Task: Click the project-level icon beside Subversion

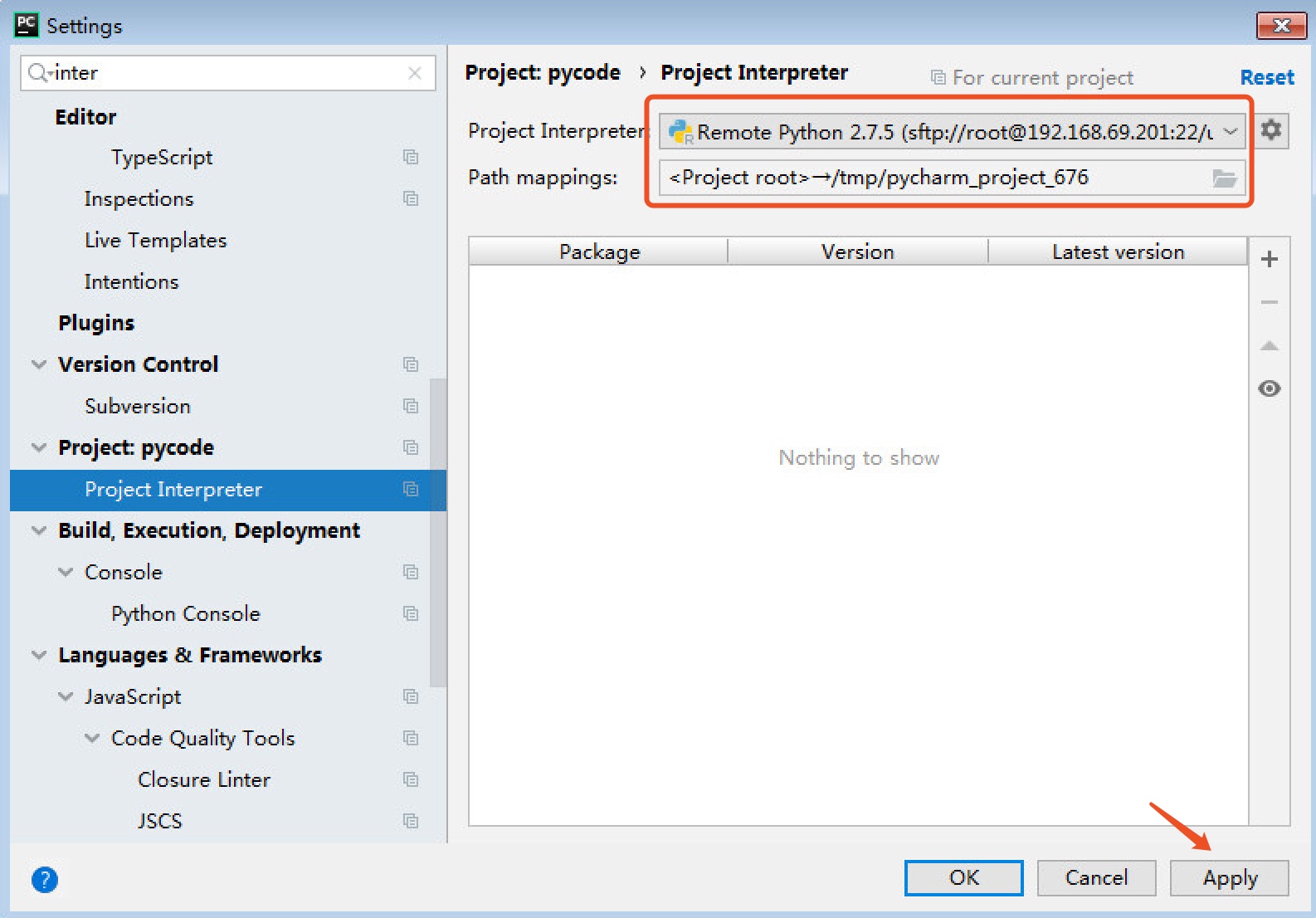Action: coord(411,406)
